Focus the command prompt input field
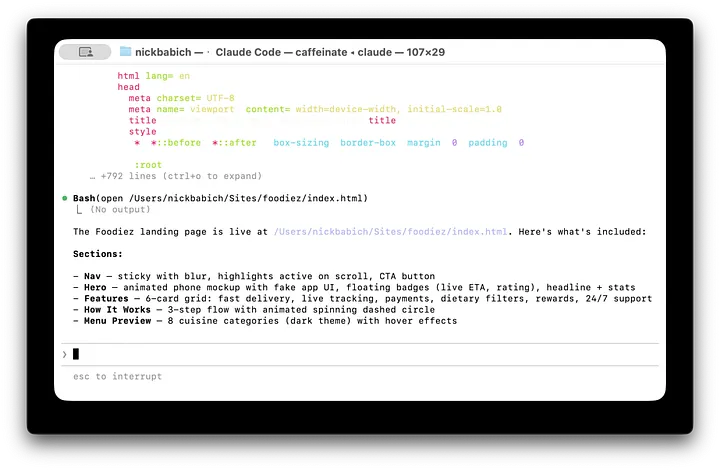 tap(360, 354)
